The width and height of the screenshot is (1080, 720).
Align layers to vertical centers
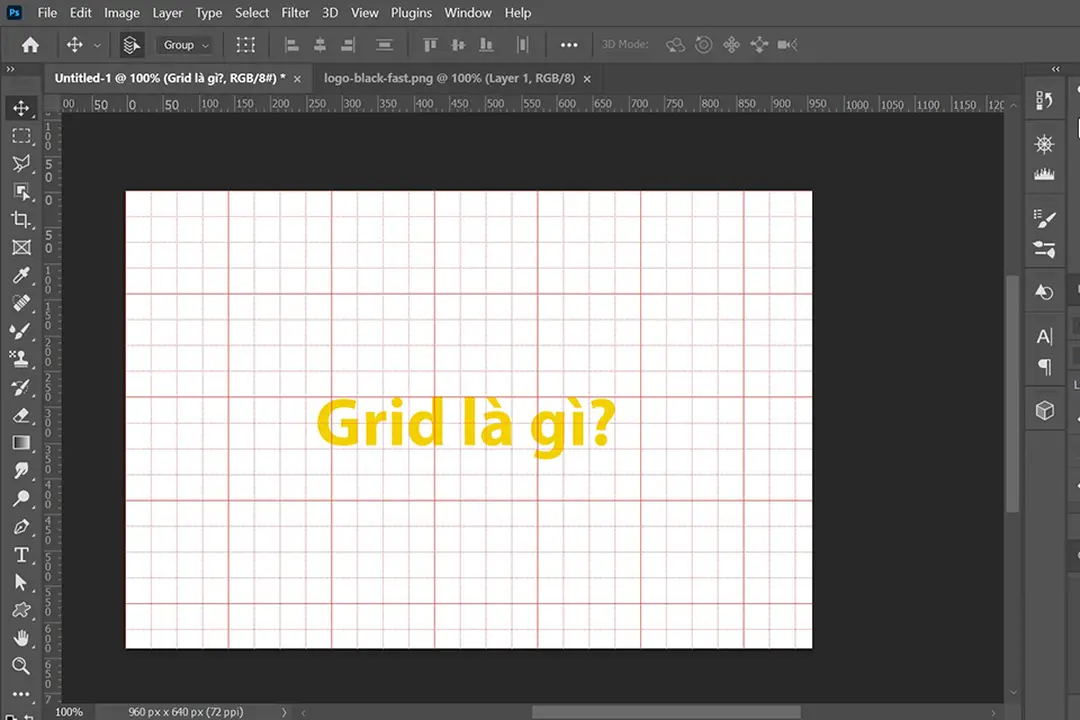pos(458,44)
